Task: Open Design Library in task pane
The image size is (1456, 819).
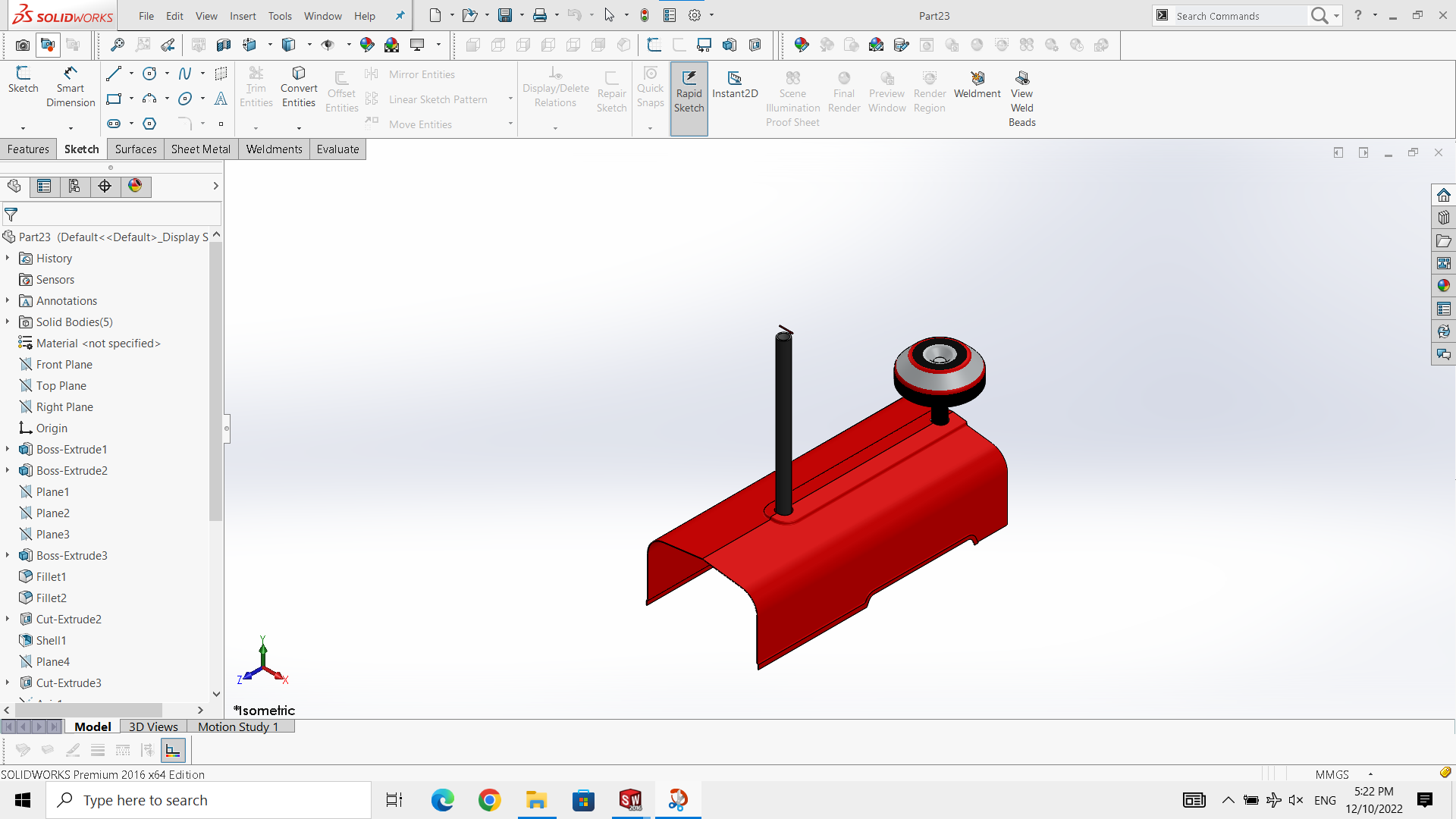Action: (x=1443, y=218)
